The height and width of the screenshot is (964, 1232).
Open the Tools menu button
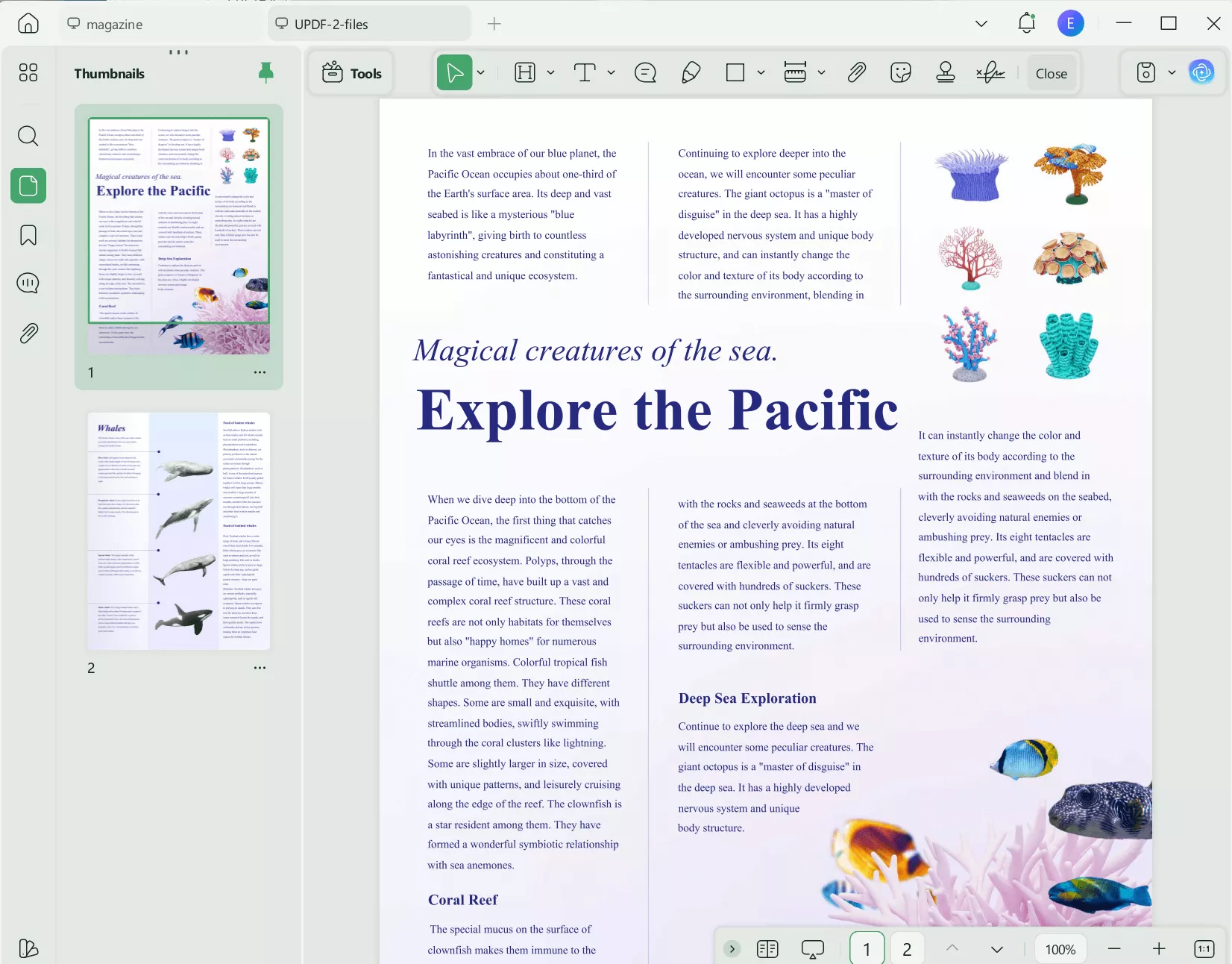(x=352, y=73)
